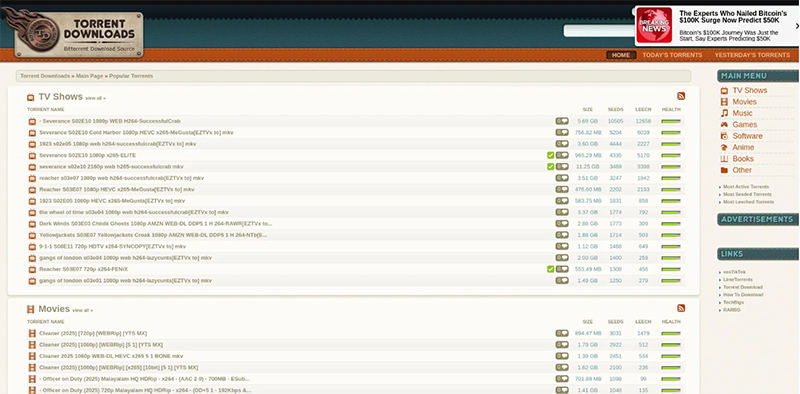Click TV icon beside 1923 s02e05 web h264 row
Screen dimensions: 800x394
coord(32,144)
